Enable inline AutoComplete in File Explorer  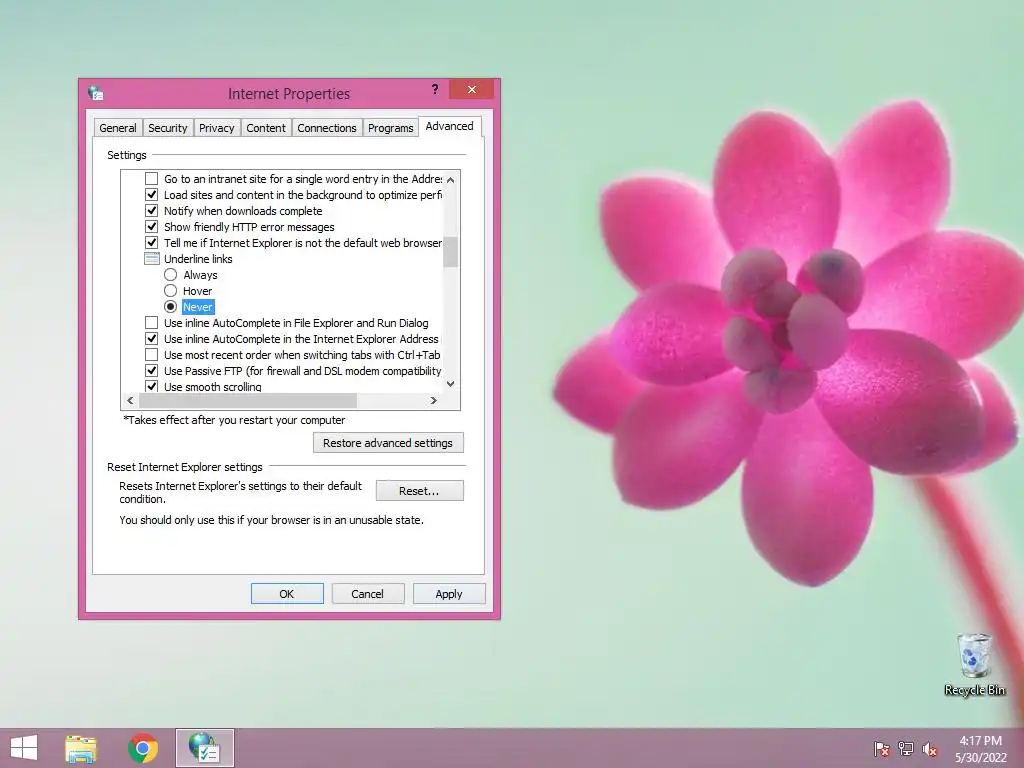(x=152, y=323)
